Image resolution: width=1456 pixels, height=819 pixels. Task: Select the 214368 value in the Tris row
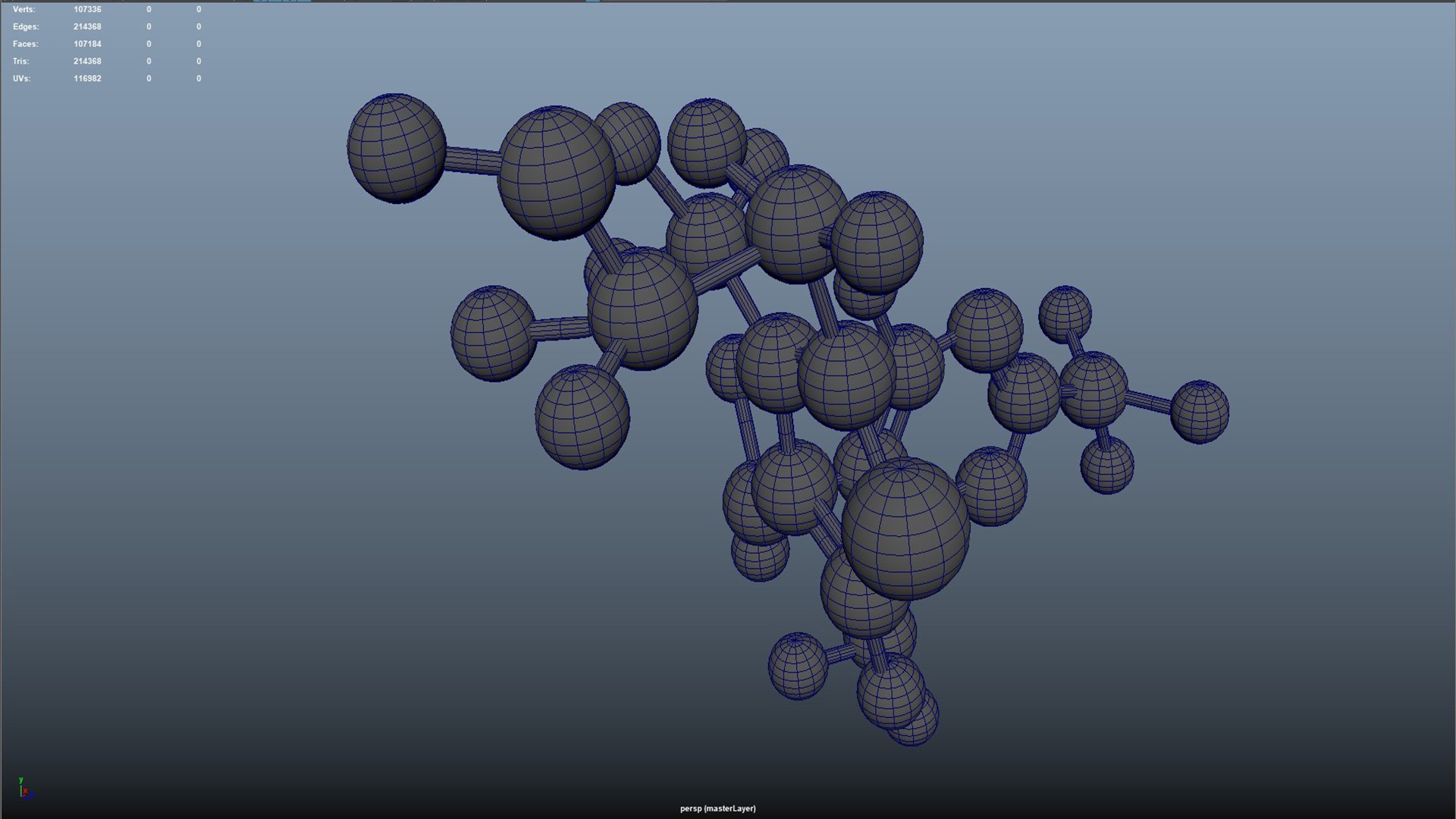(x=87, y=61)
